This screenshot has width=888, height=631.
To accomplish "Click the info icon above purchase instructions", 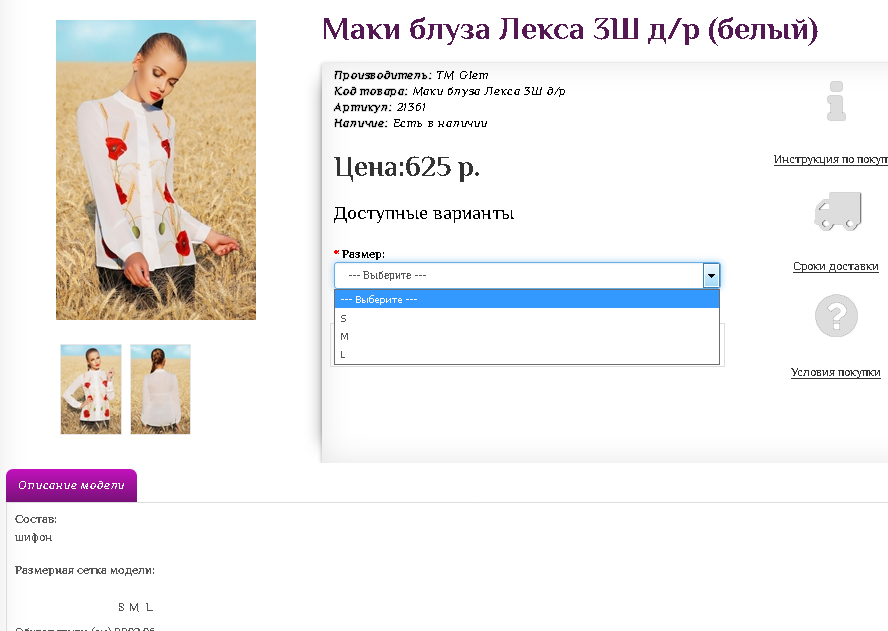I will 836,101.
